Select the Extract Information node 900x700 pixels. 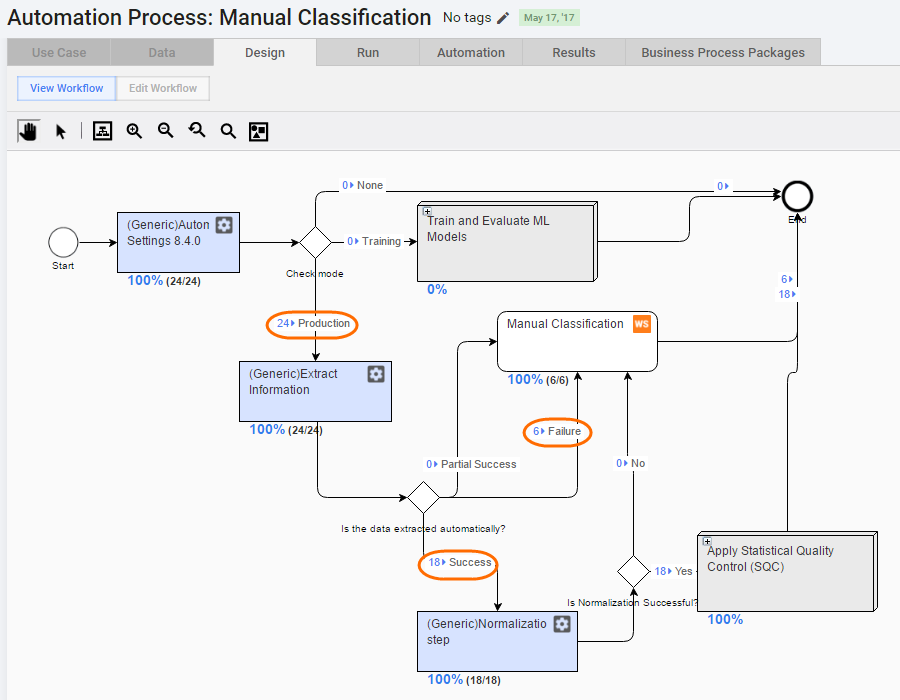tap(315, 391)
